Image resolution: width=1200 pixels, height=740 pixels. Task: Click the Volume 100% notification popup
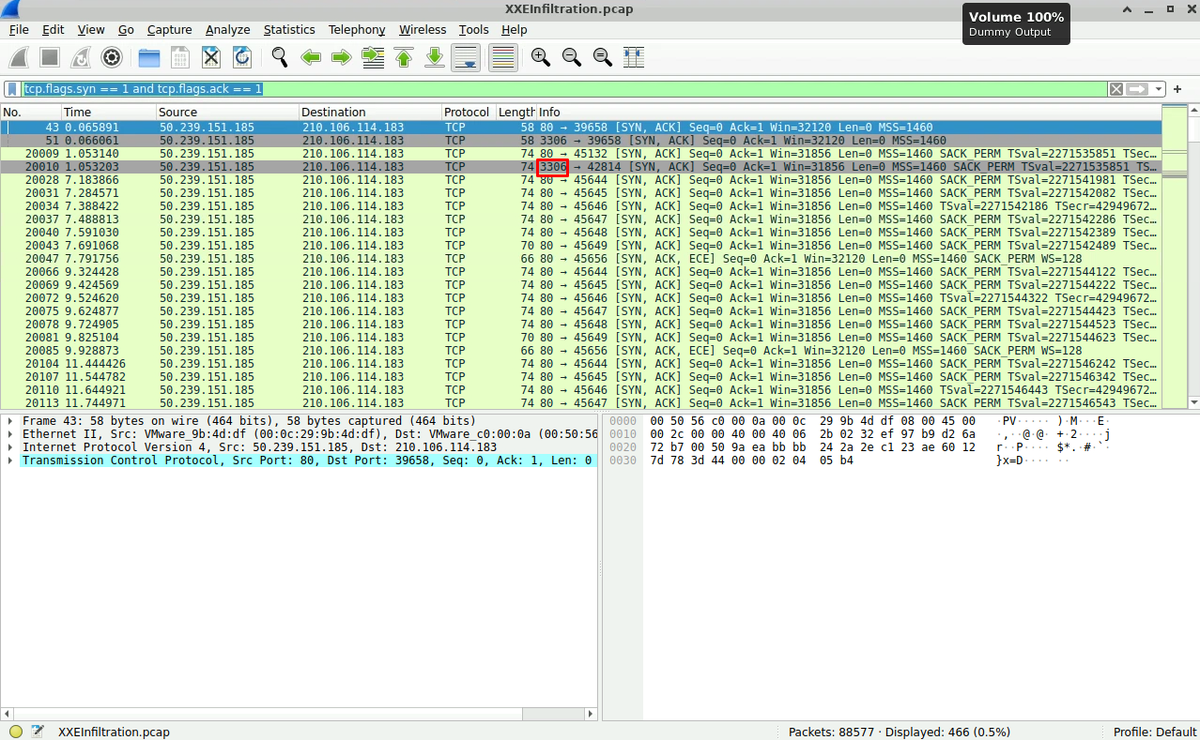coord(1017,24)
